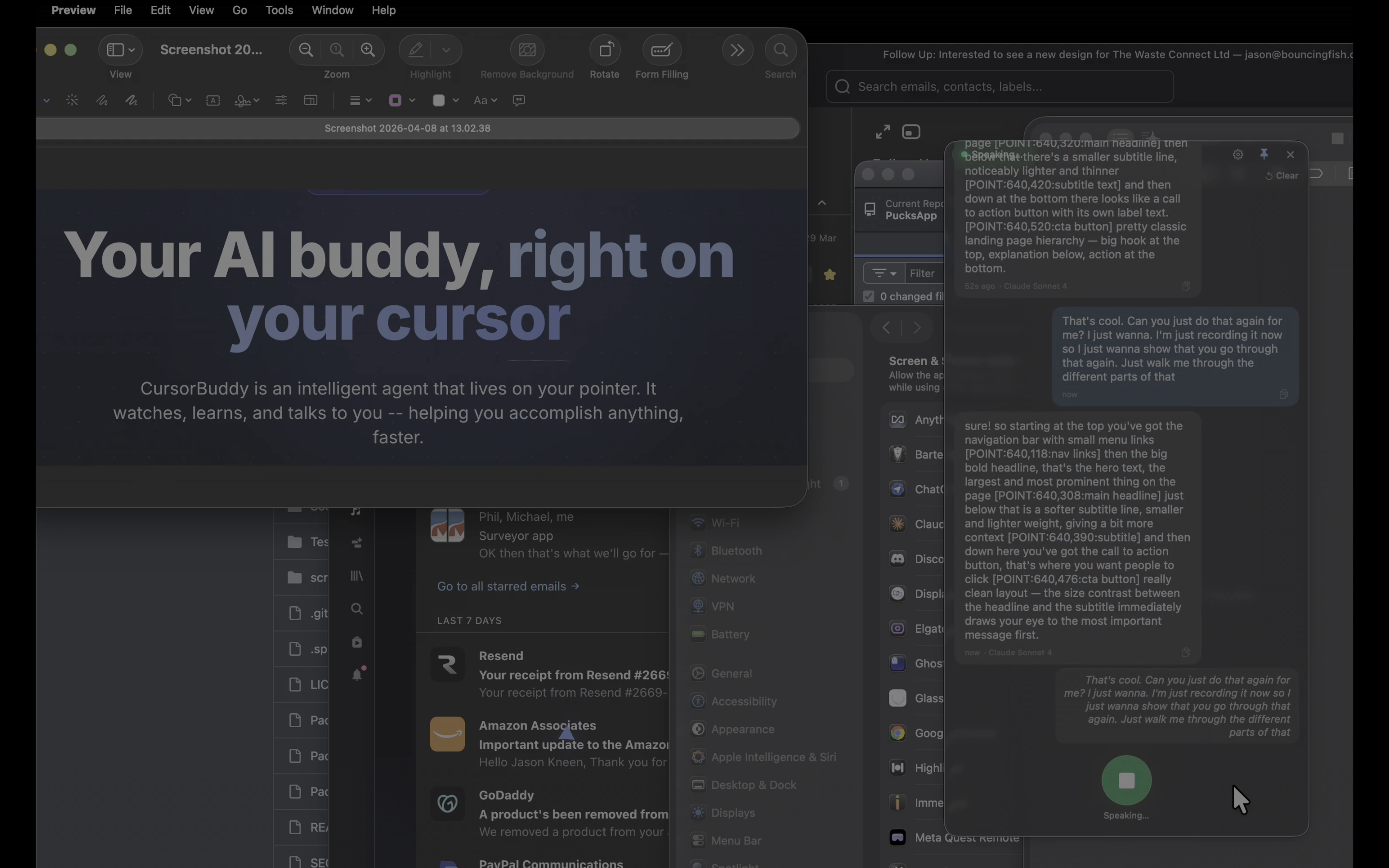This screenshot has width=1389, height=868.
Task: Click the speech bubble annotation icon
Action: coord(518,100)
